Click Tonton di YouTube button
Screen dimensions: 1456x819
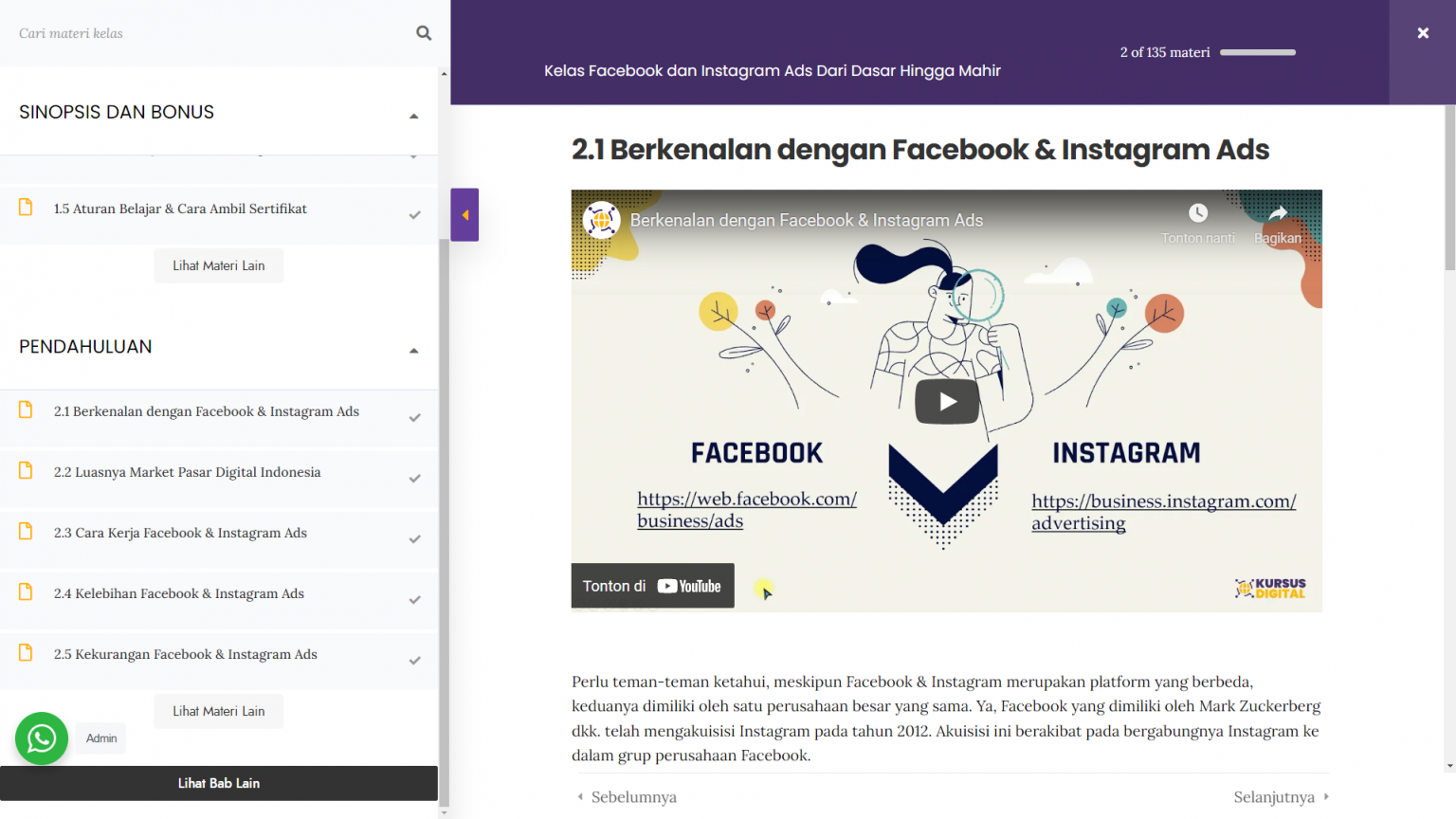(652, 586)
